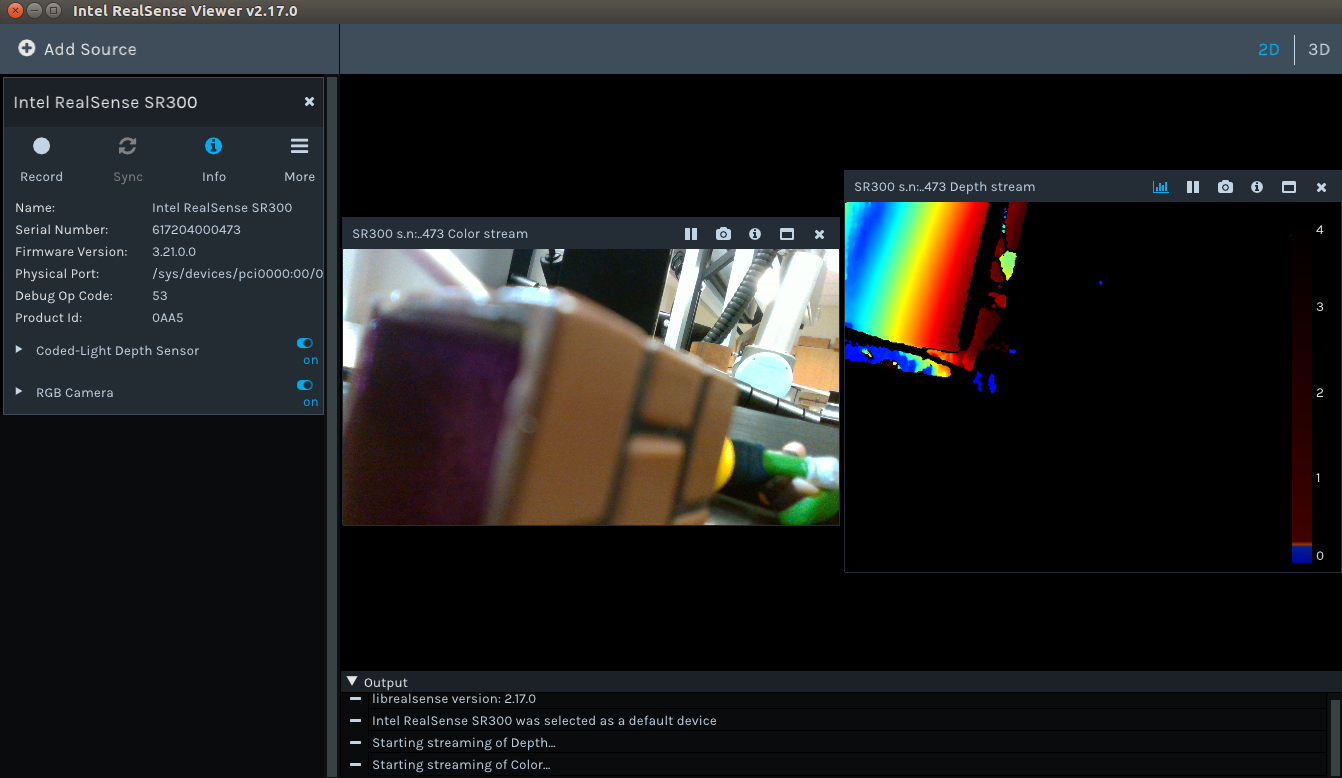
Task: Click the 'selected as a default device' log line
Action: point(544,721)
